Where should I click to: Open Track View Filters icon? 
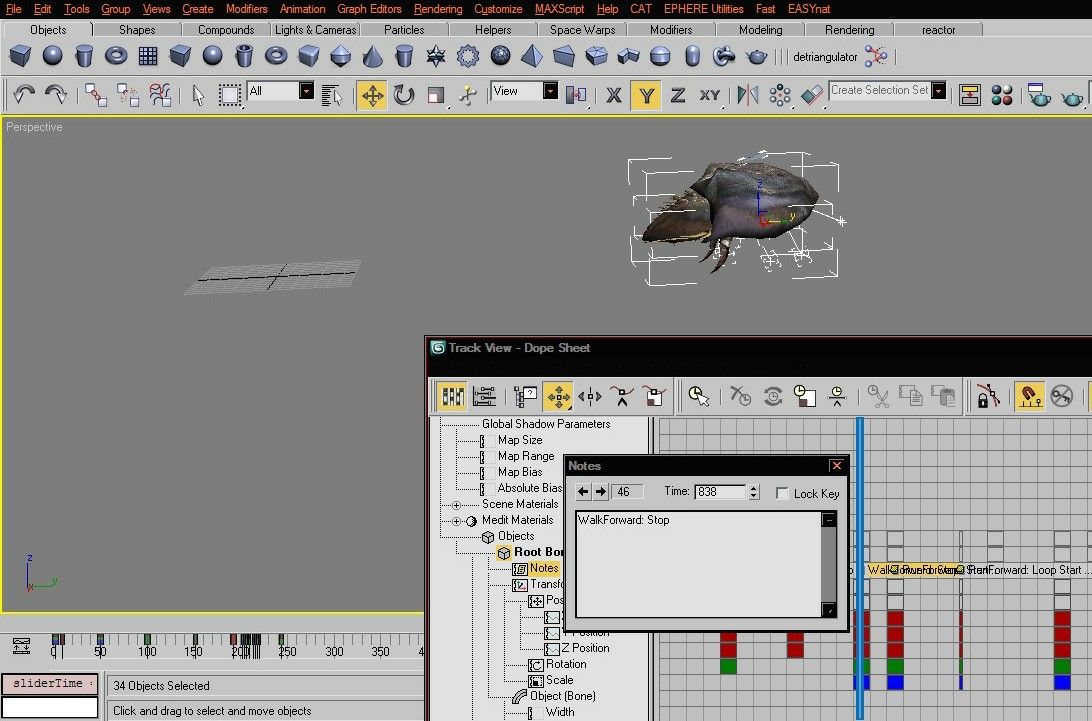coord(526,396)
